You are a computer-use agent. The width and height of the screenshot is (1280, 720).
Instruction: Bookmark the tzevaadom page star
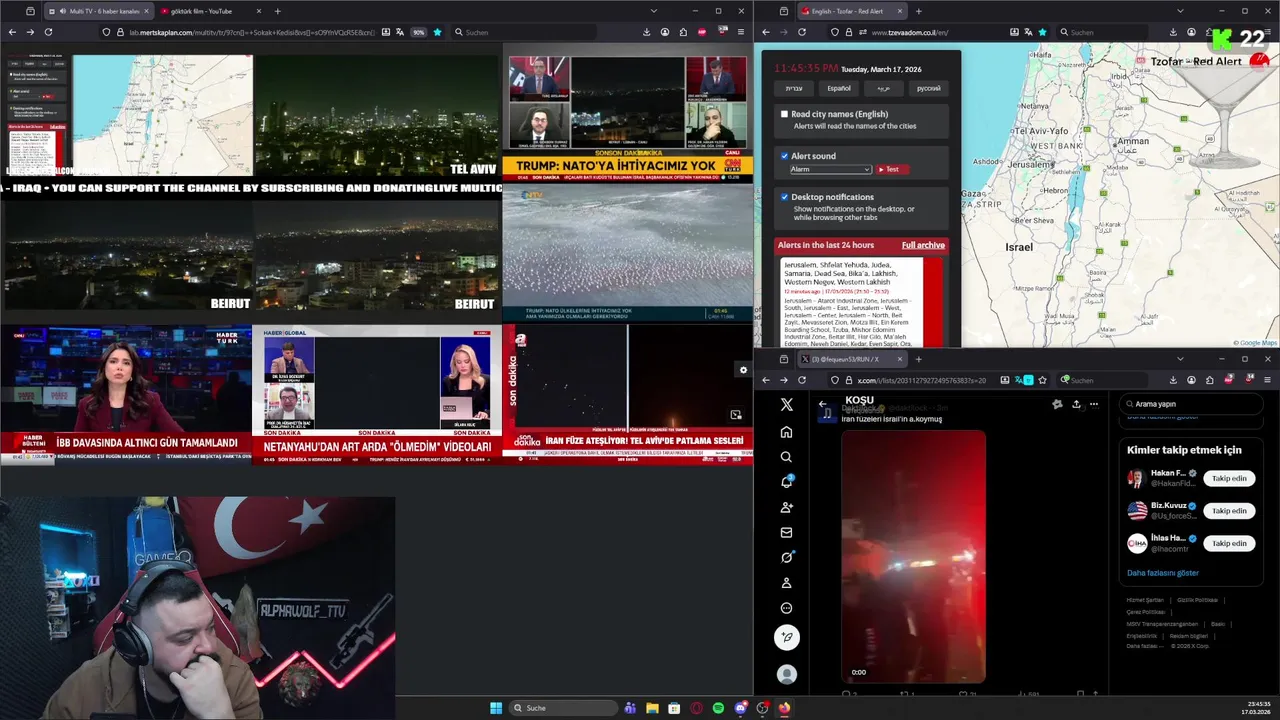click(1042, 32)
